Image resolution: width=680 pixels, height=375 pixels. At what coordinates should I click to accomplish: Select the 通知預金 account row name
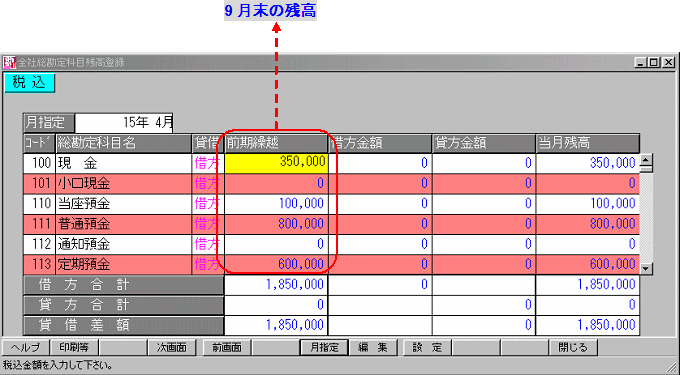click(124, 244)
